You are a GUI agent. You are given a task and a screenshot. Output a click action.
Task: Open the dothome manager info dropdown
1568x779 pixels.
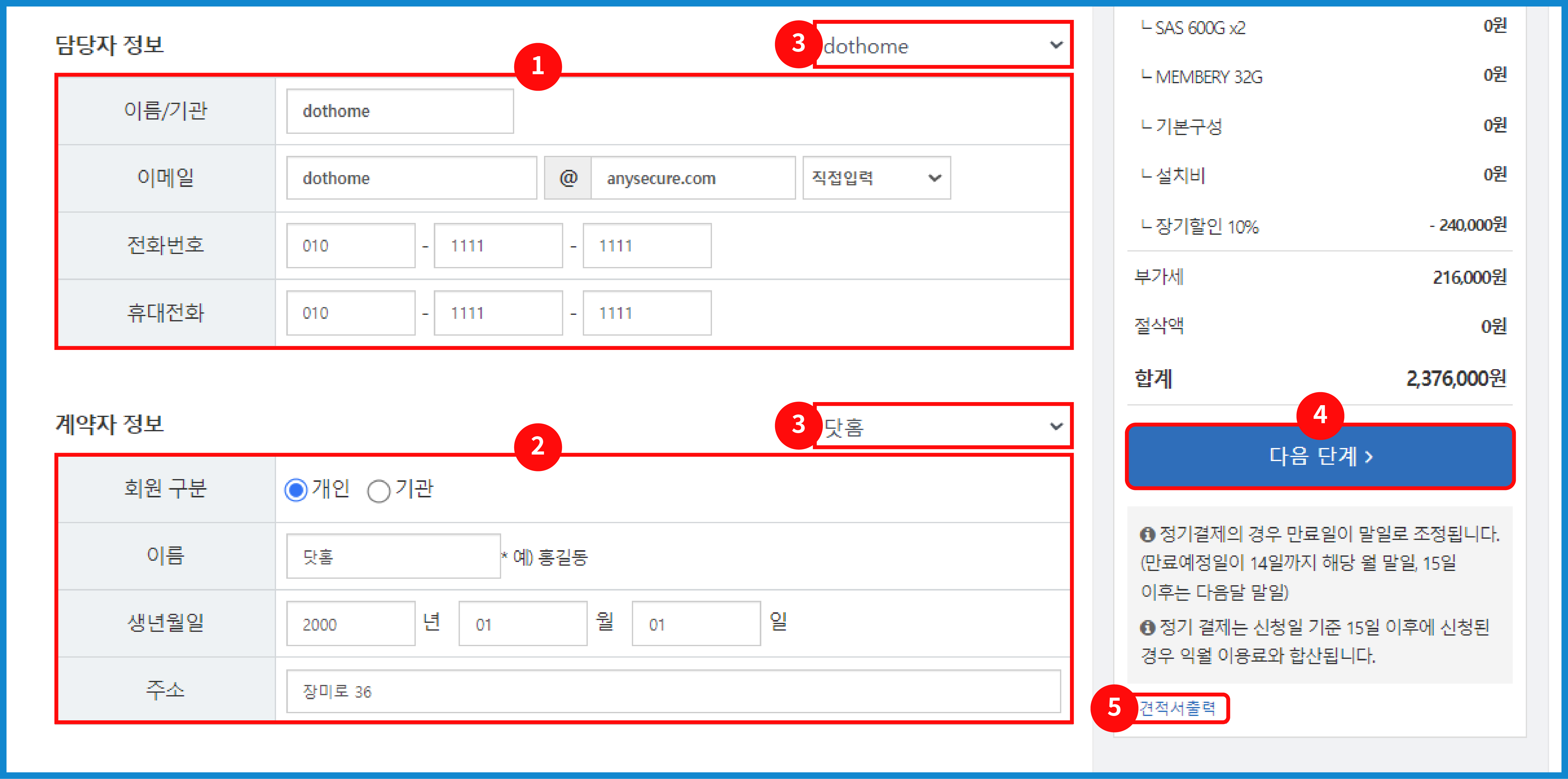point(942,46)
